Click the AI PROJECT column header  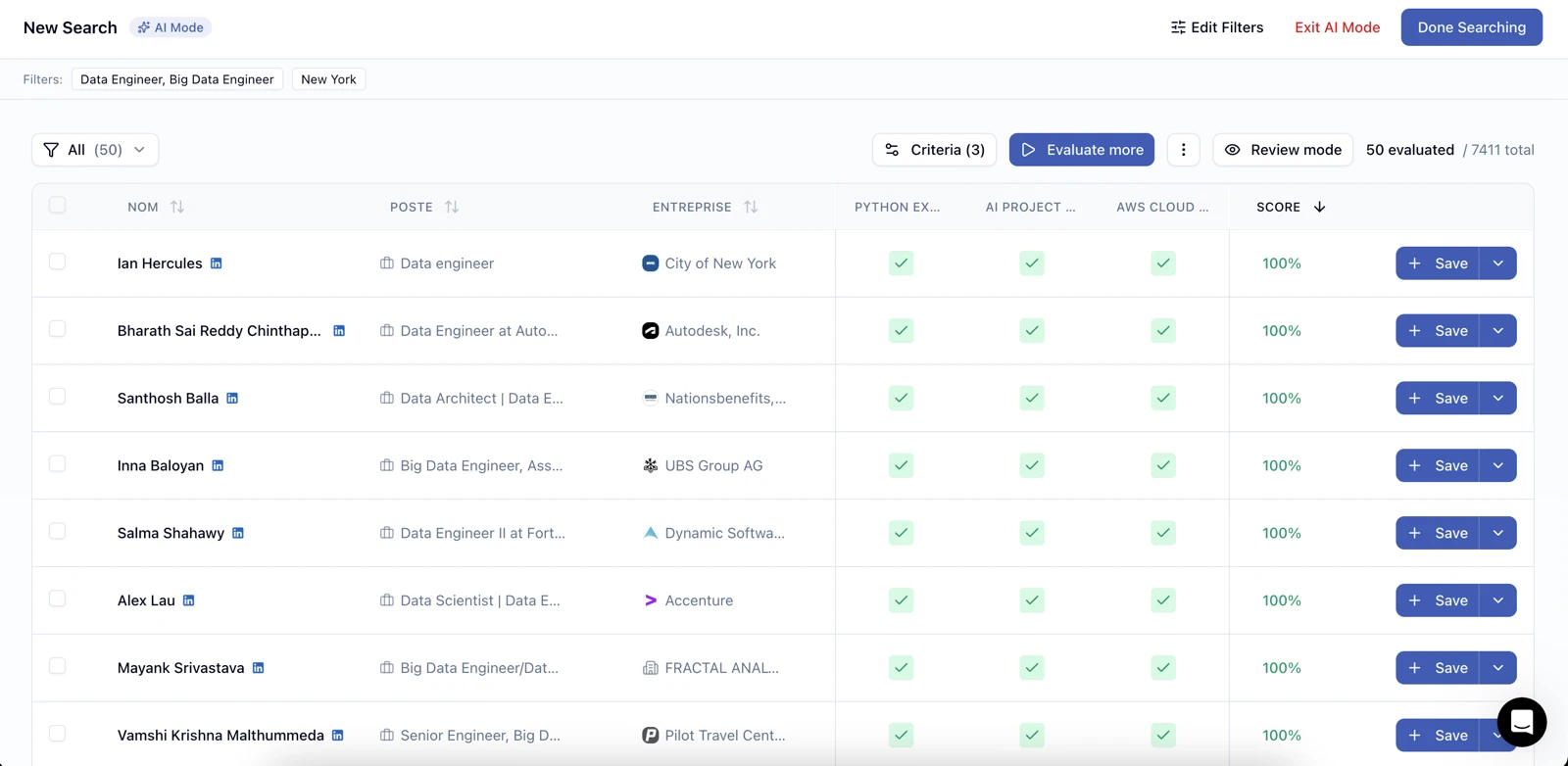(1030, 207)
